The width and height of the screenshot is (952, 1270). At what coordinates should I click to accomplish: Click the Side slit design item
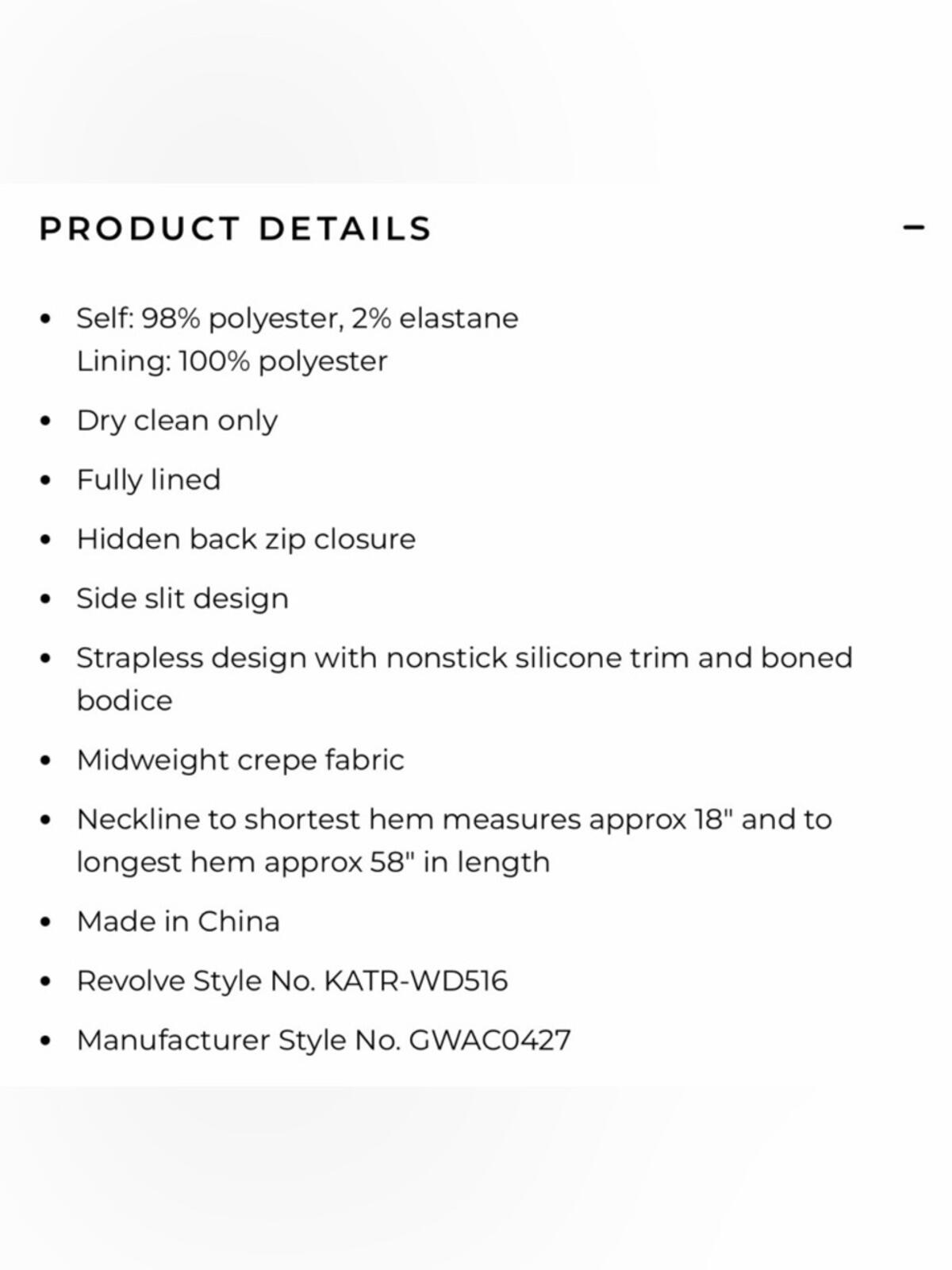(182, 598)
